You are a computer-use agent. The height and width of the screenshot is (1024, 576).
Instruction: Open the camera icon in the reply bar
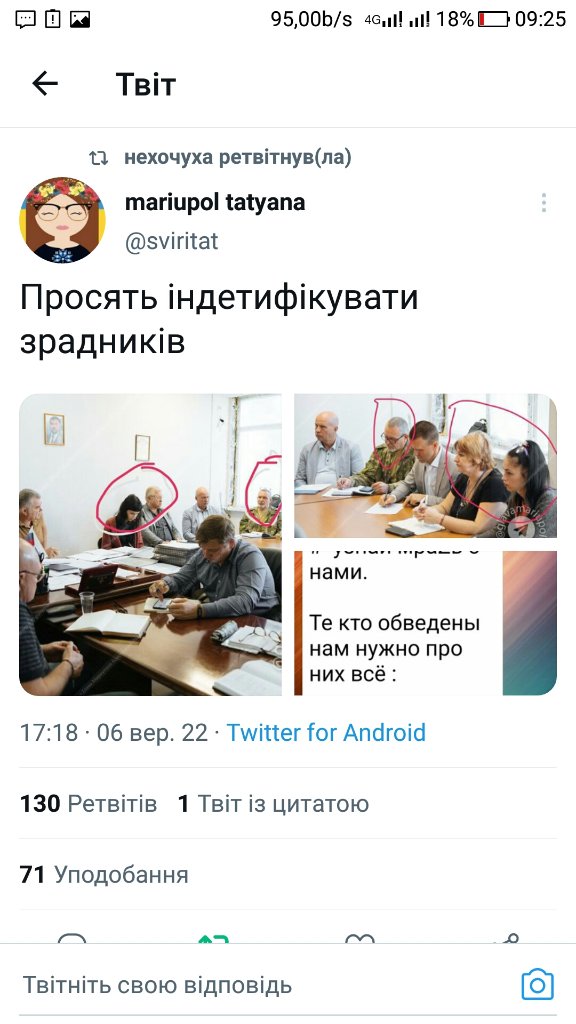tap(537, 984)
